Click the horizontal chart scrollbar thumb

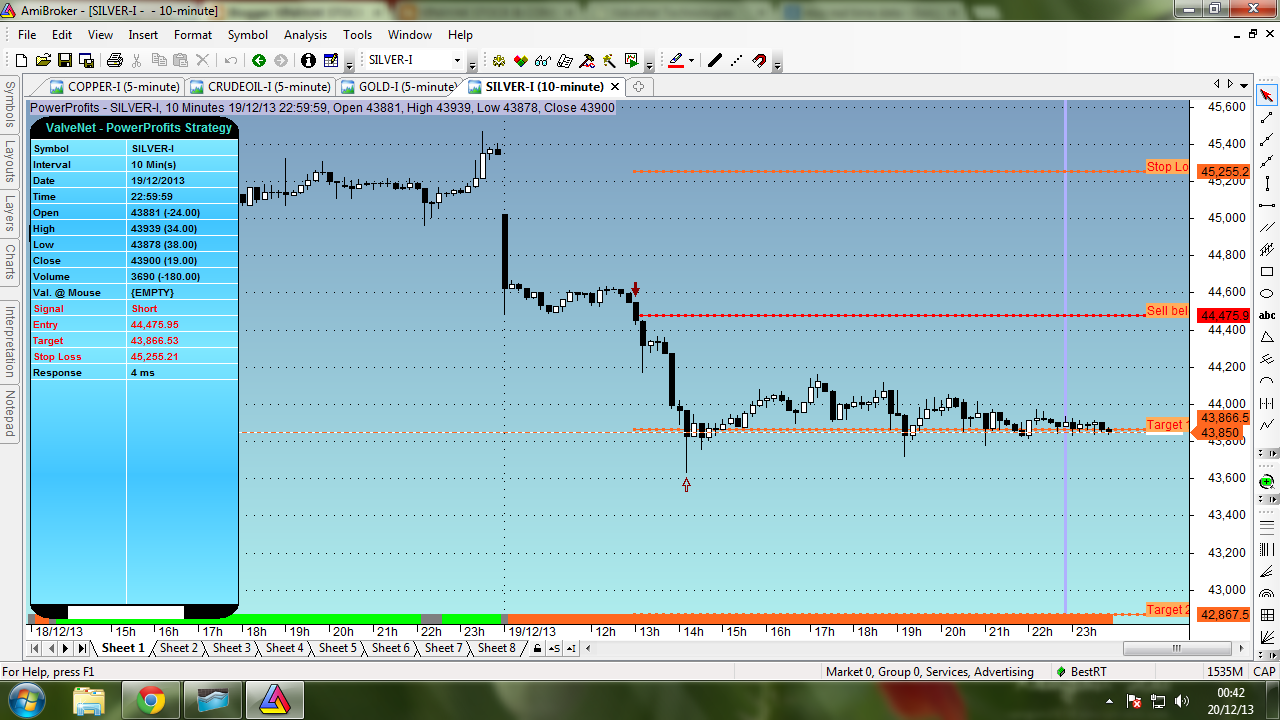tap(1176, 648)
